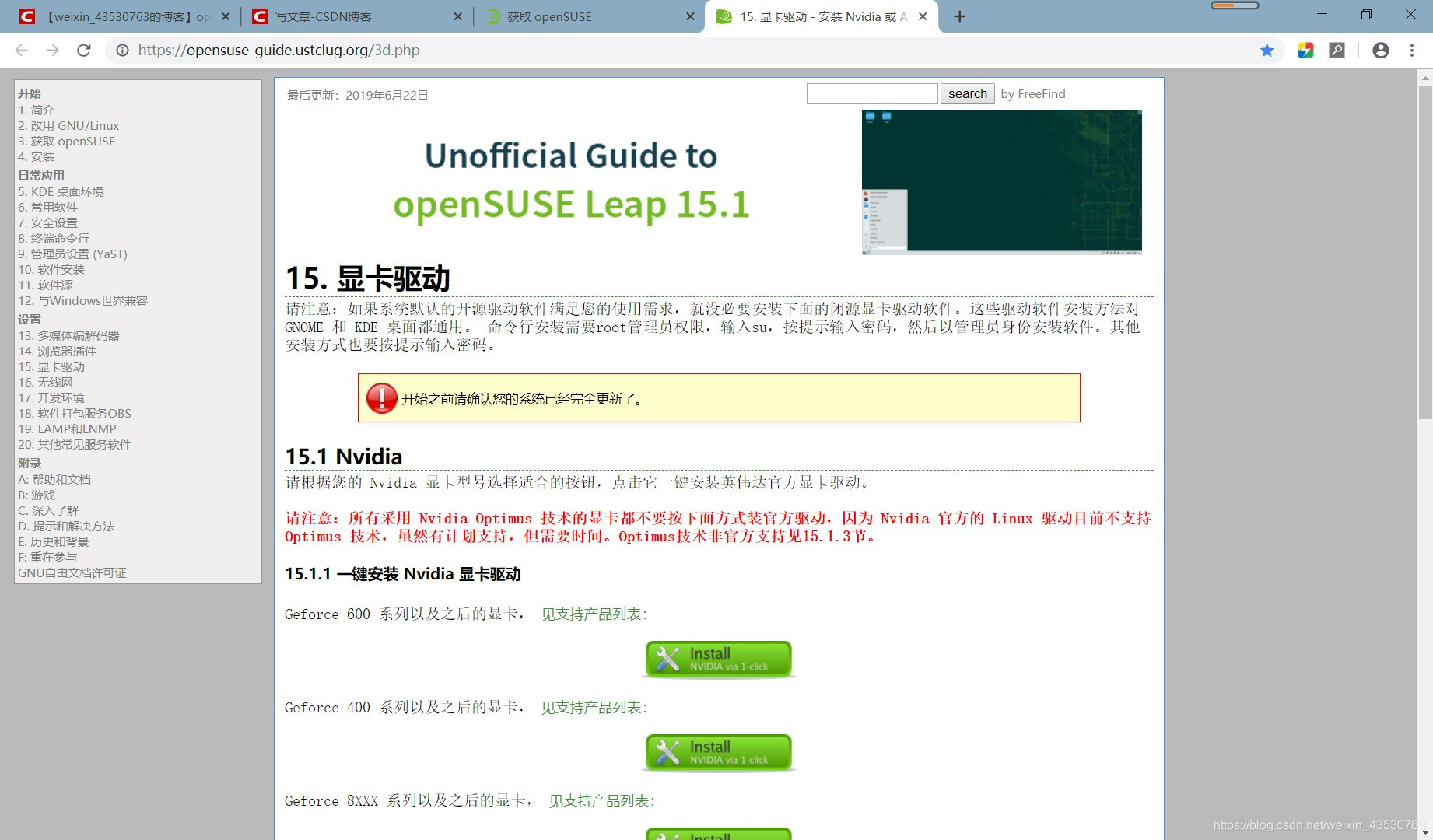Open sidebar link 8. 终端命令行
Screen dimensions: 1433x840
[54, 239]
